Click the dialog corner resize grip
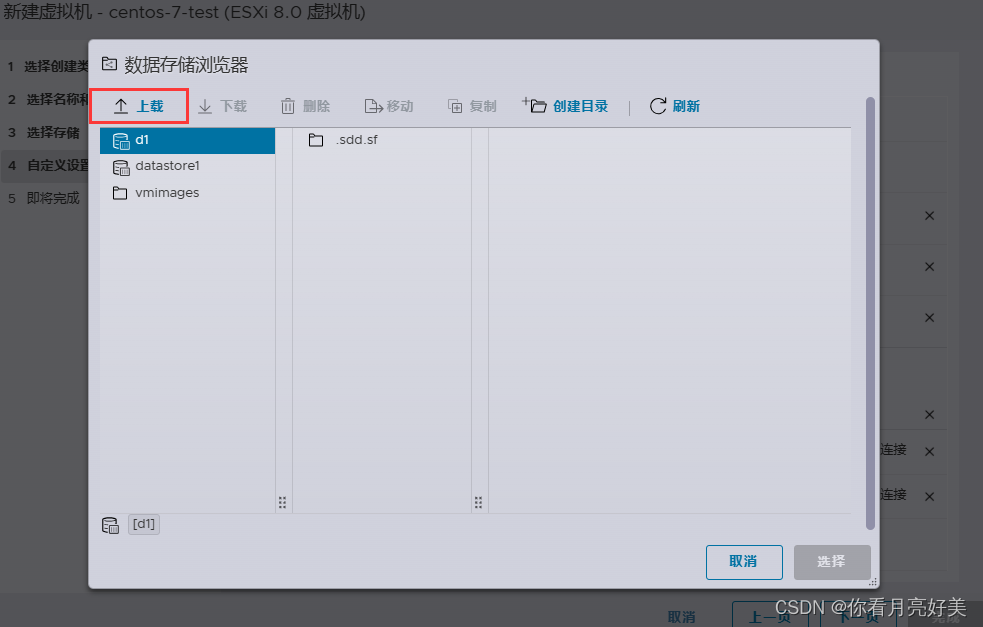Viewport: 983px width, 627px height. 873,582
